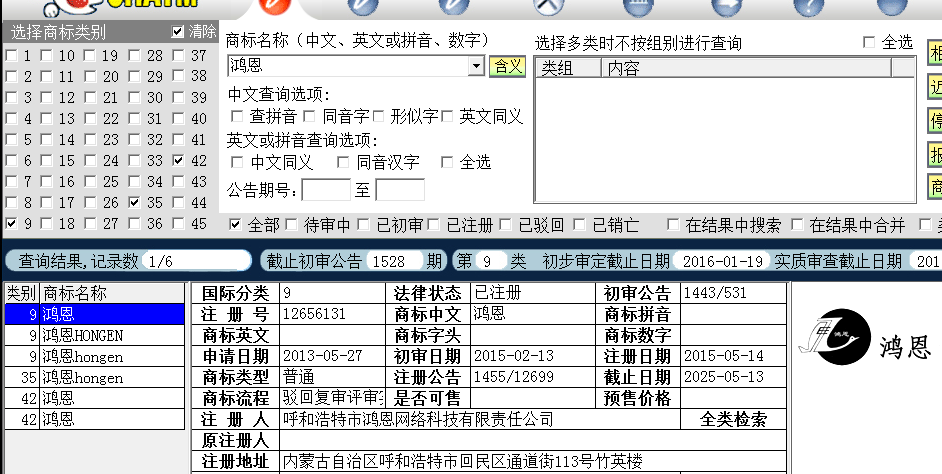Click 注册公告 value 1455/12699
This screenshot has width=942, height=474.
[x=514, y=377]
